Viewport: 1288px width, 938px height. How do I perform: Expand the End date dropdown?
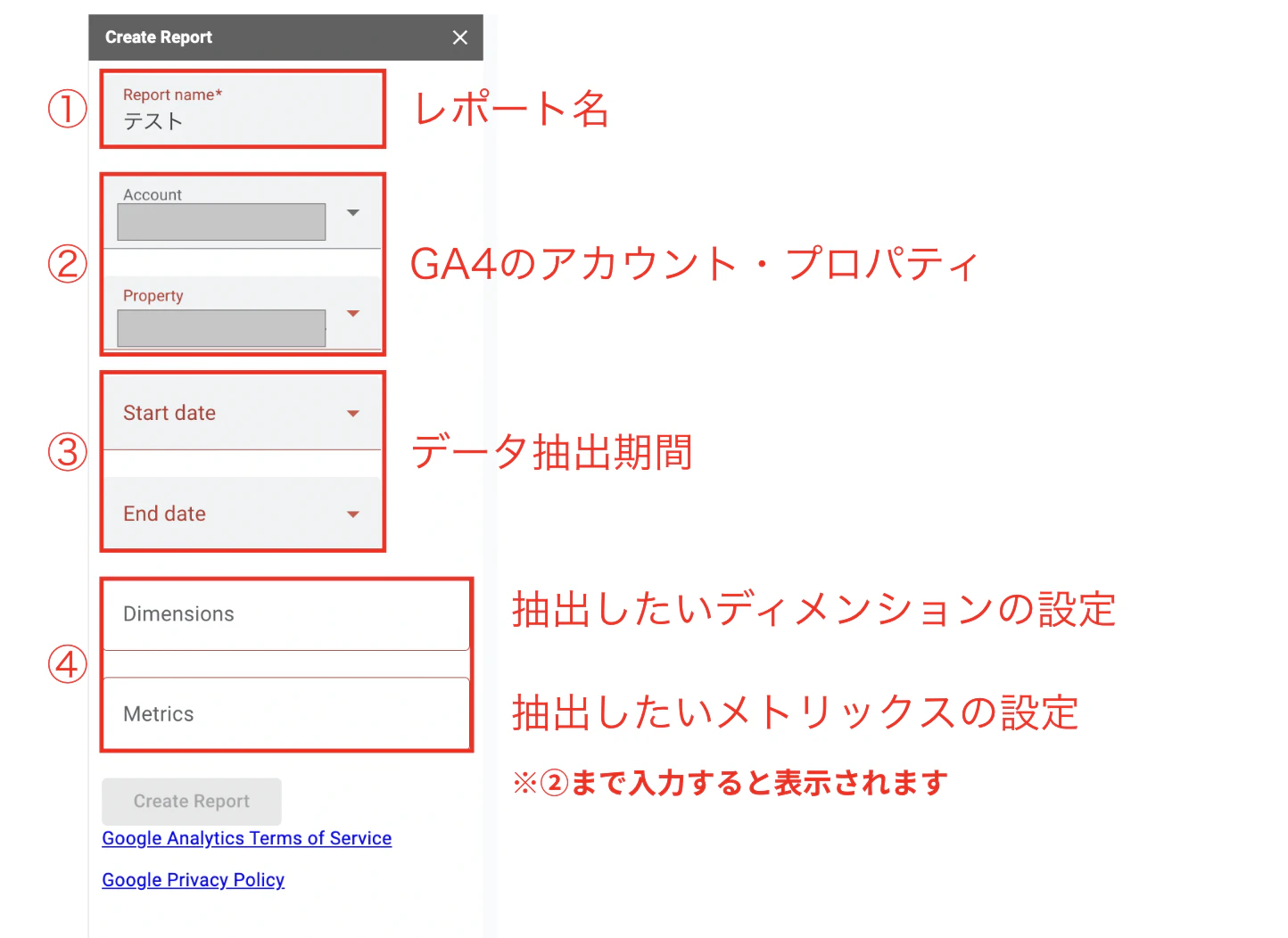(243, 514)
